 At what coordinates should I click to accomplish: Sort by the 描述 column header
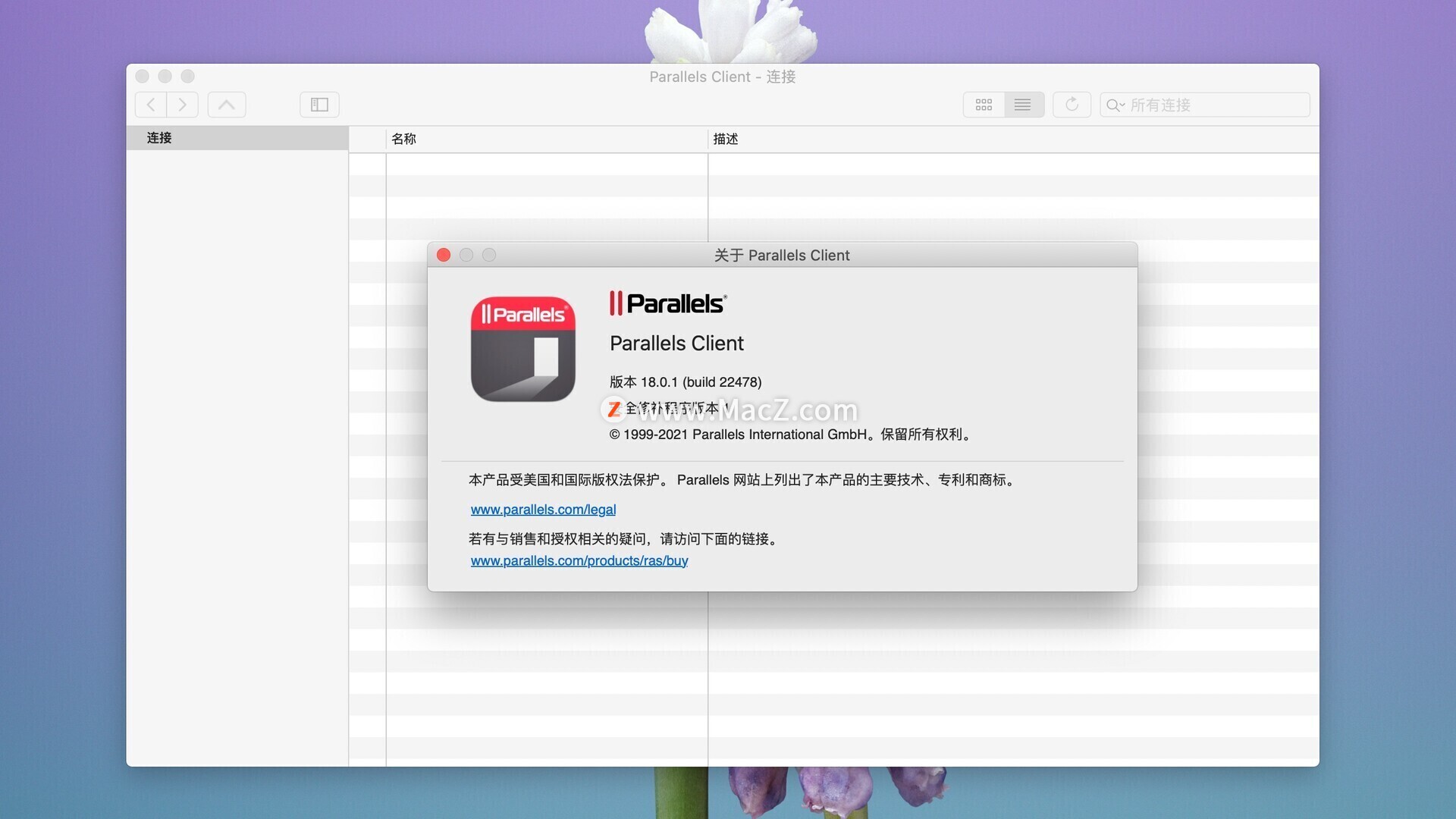point(1013,139)
